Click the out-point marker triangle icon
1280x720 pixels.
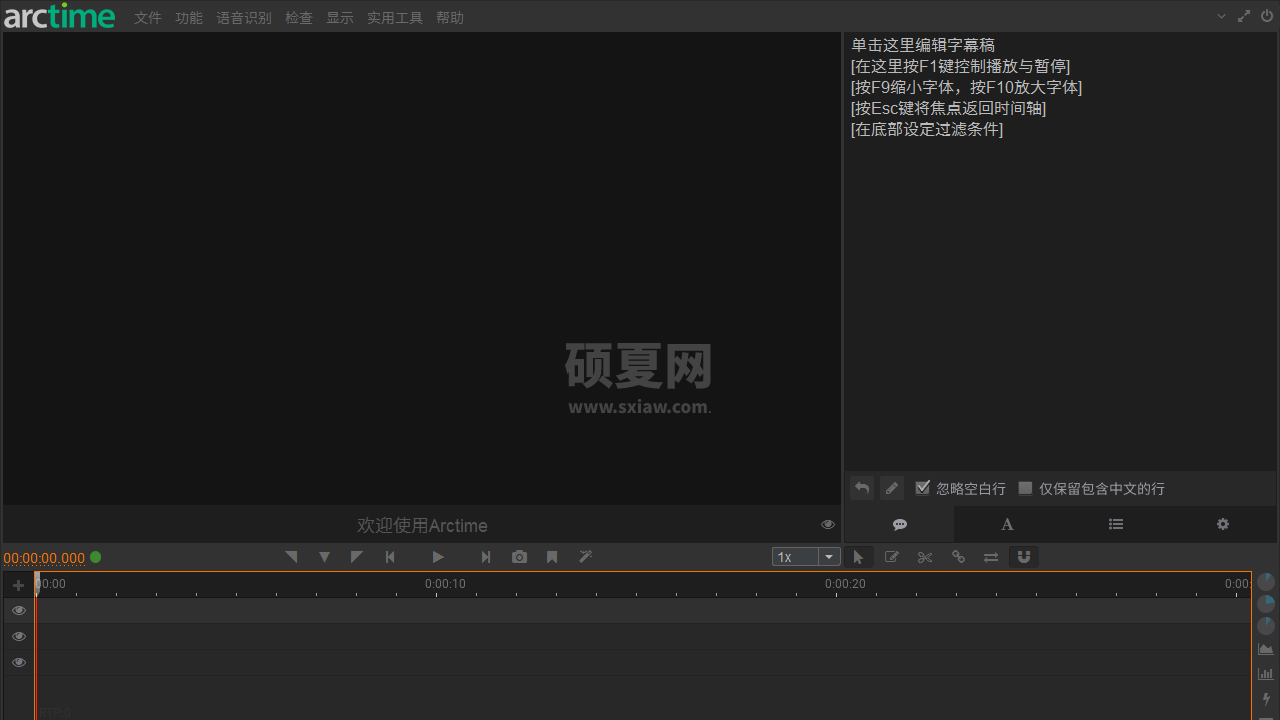357,557
